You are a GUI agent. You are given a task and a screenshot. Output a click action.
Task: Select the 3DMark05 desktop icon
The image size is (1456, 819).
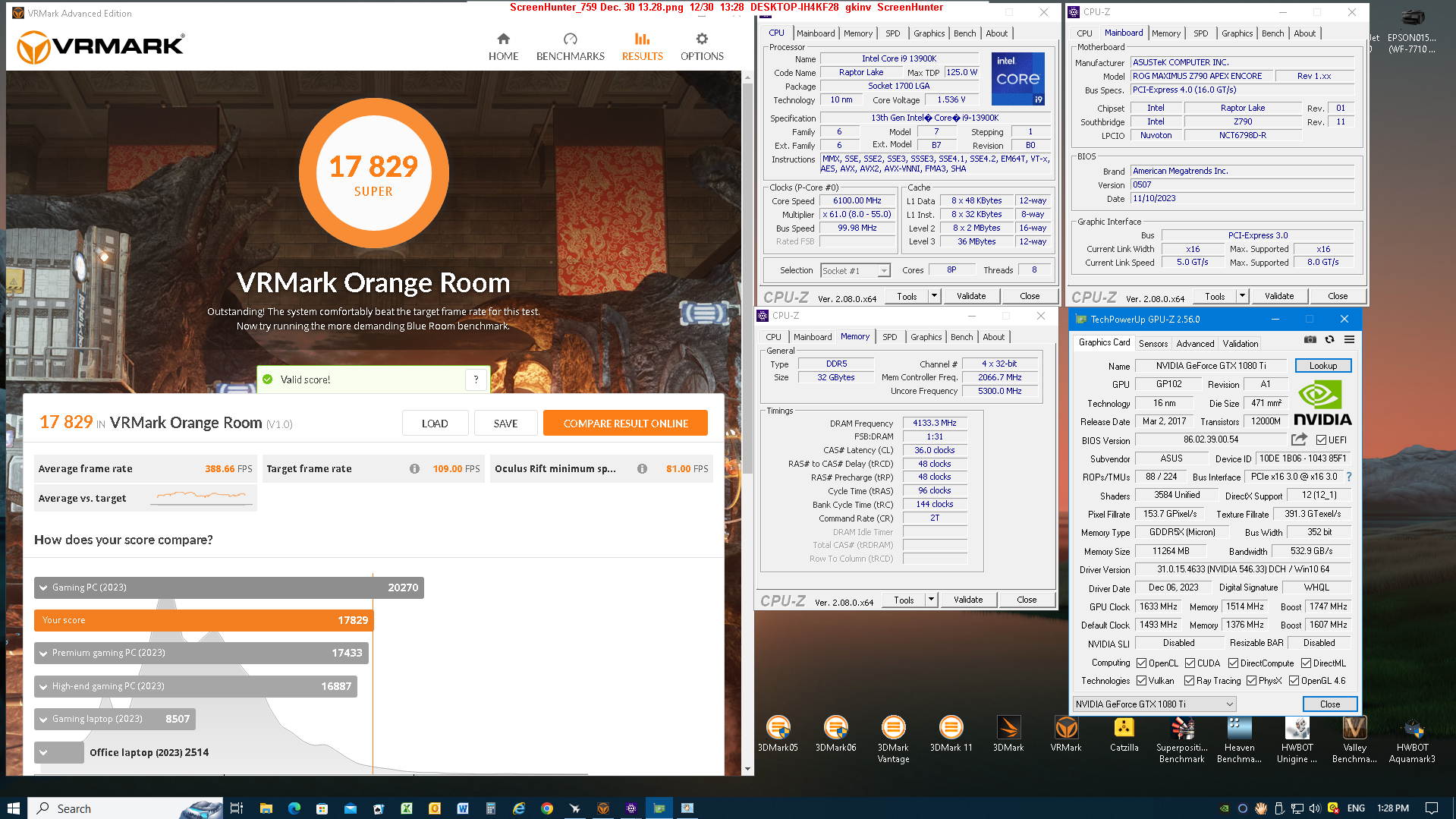click(x=778, y=735)
